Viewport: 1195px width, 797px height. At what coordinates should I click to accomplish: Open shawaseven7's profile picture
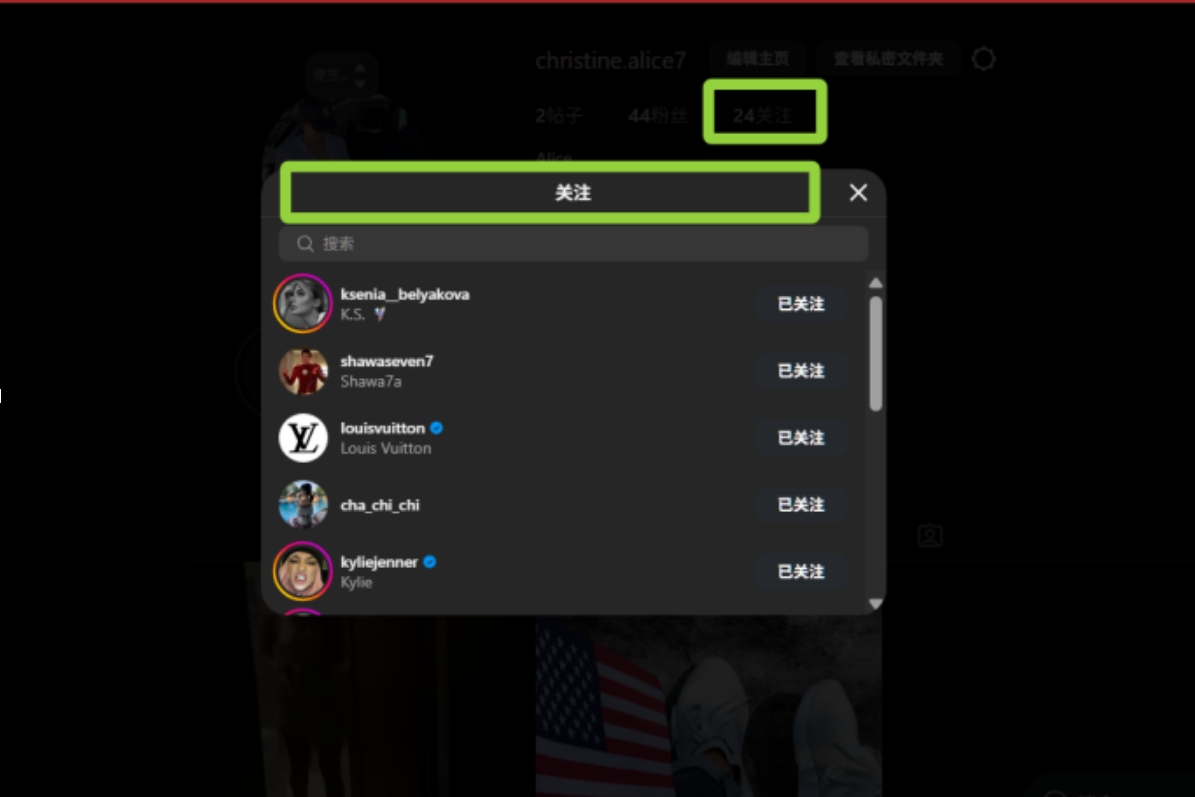point(303,371)
